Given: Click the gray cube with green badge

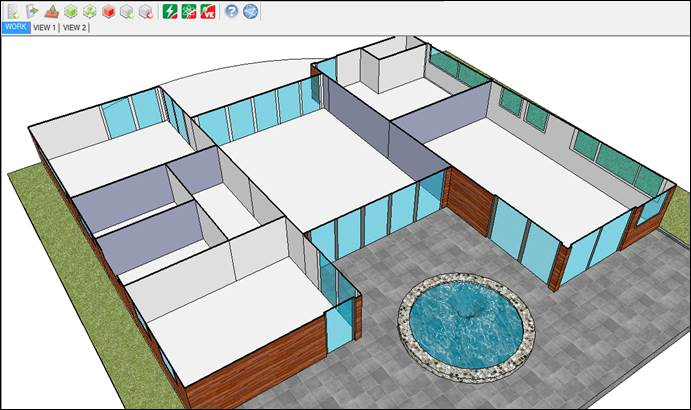Looking at the screenshot, I should [x=127, y=11].
